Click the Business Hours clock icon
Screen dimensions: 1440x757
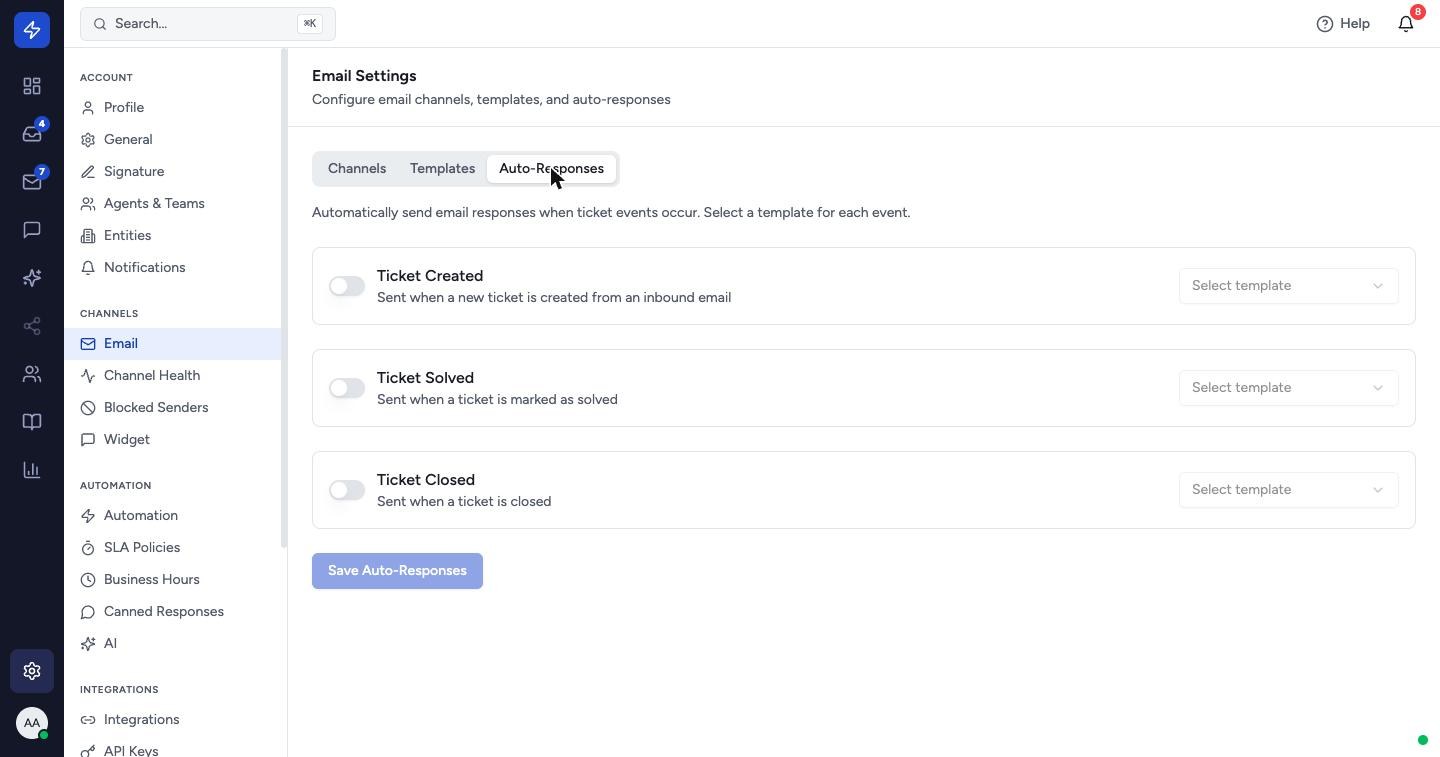(x=88, y=579)
